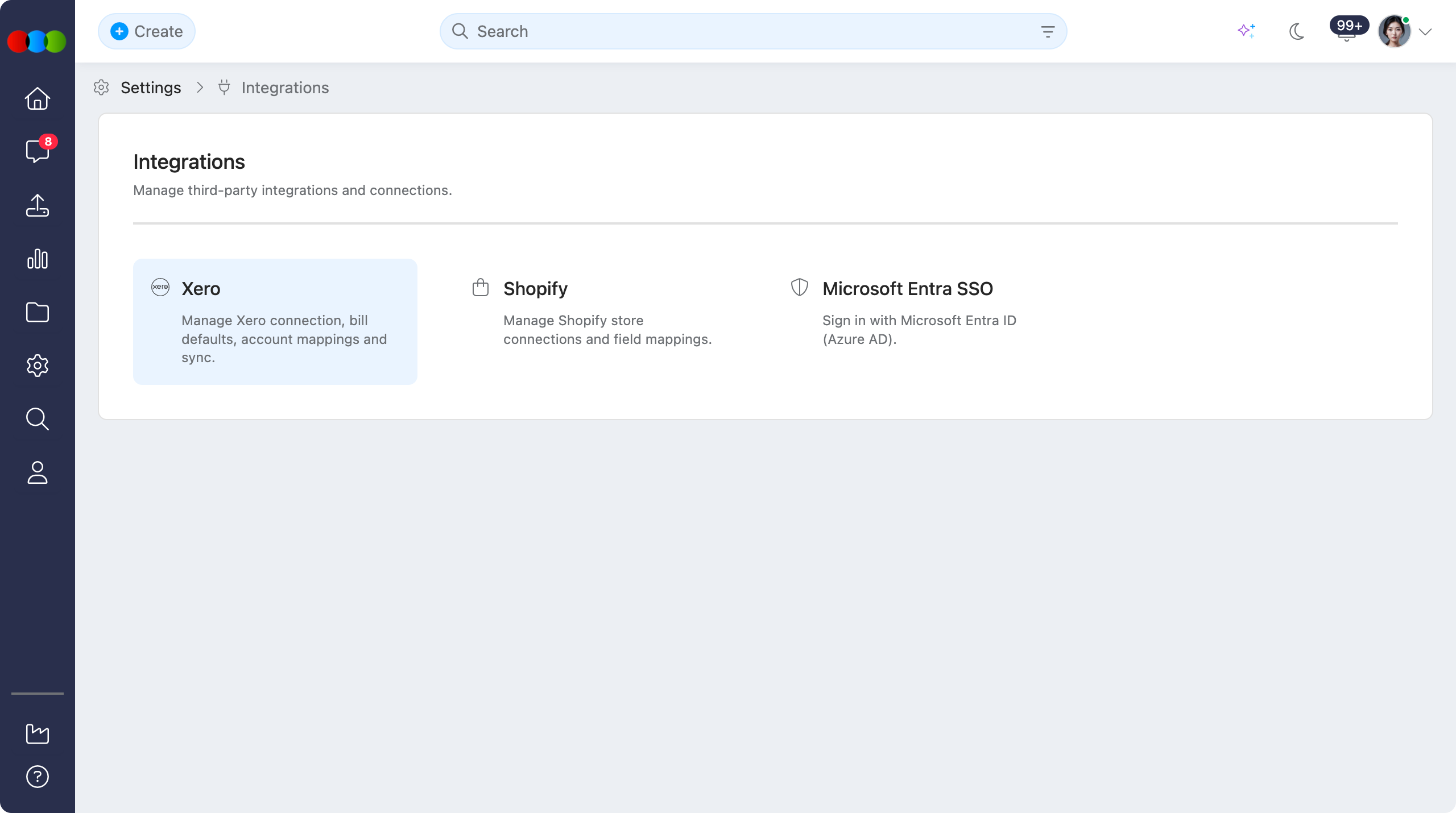1456x813 pixels.
Task: Open the AI sparkle assistant icon
Action: click(x=1247, y=31)
